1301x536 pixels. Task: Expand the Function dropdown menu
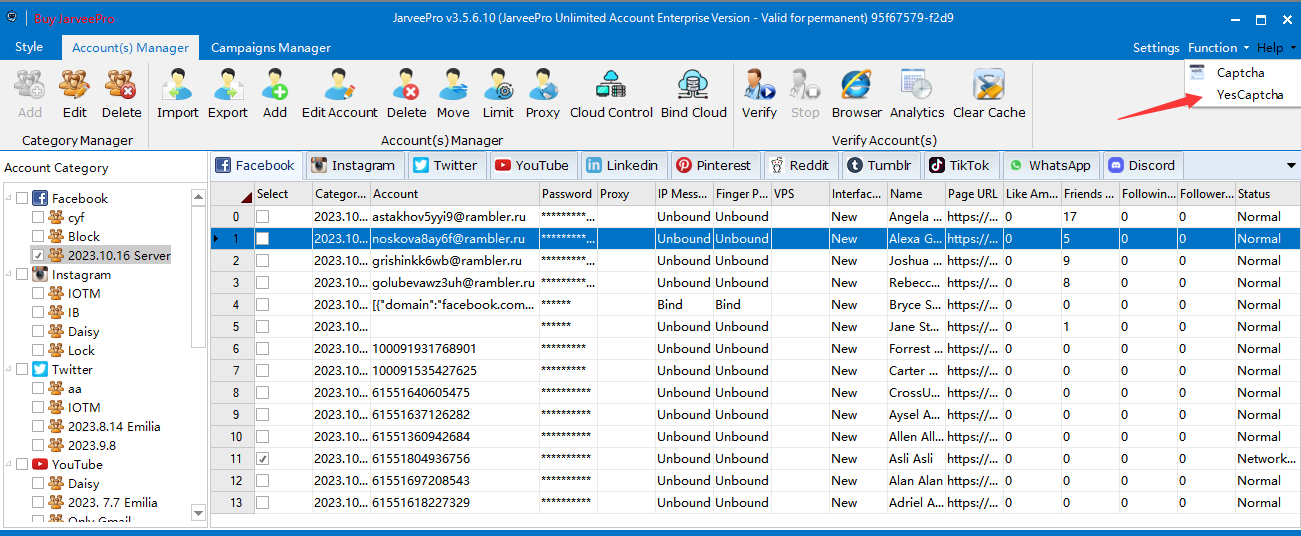[x=1218, y=47]
